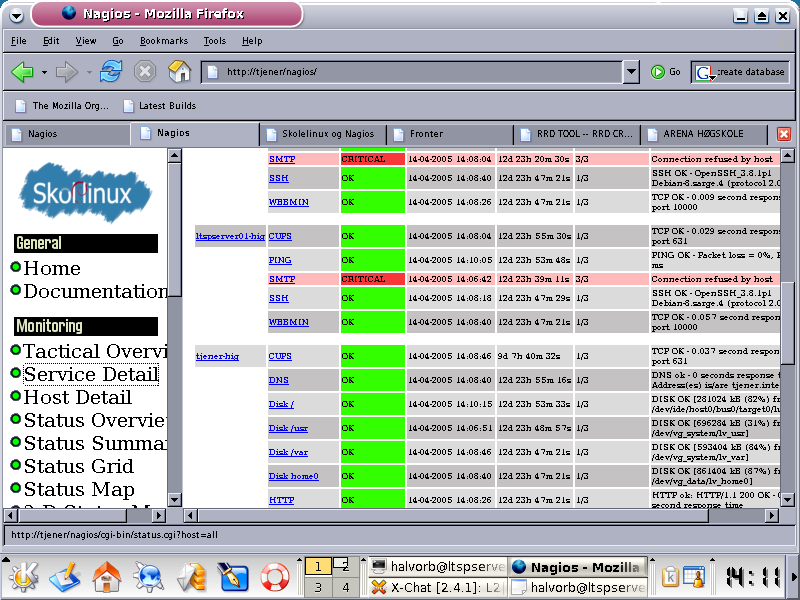Viewport: 800px width, 600px height.
Task: Switch to the Fronter tab
Action: (451, 134)
